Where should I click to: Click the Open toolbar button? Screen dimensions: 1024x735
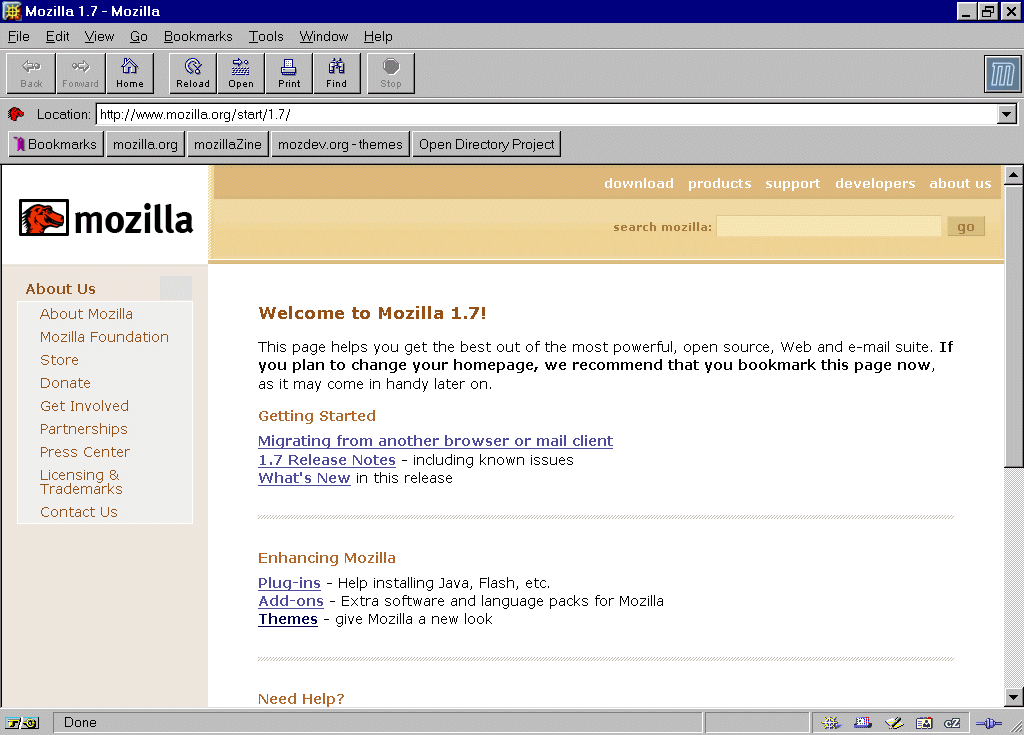(240, 73)
